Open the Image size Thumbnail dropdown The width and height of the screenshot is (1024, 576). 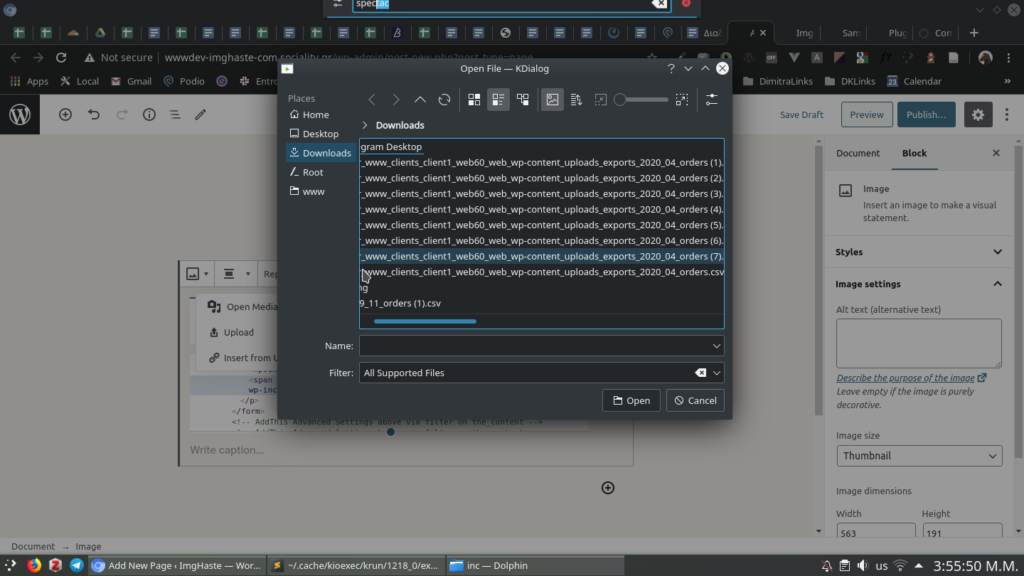pyautogui.click(x=919, y=456)
